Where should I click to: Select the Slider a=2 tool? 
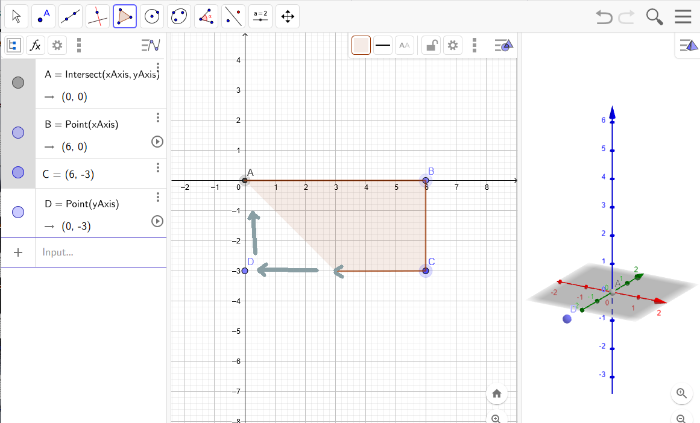coord(260,17)
